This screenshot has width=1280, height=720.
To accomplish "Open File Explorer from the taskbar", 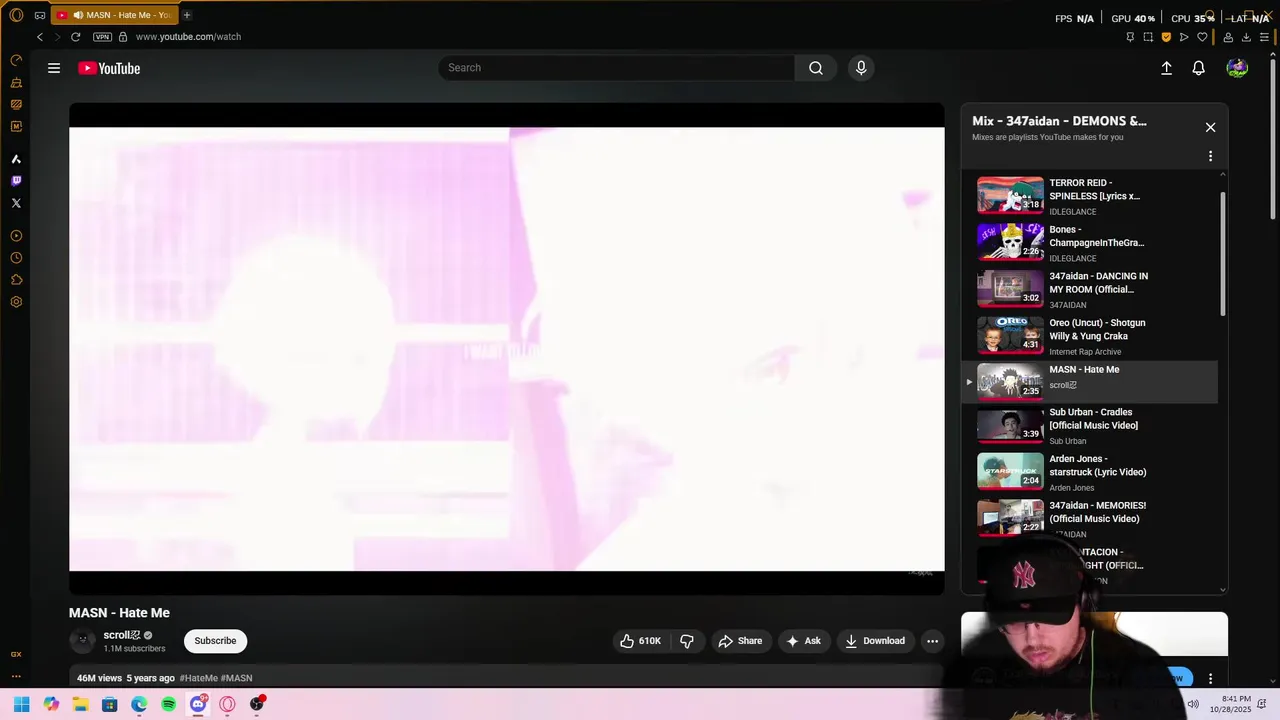I will (80, 704).
